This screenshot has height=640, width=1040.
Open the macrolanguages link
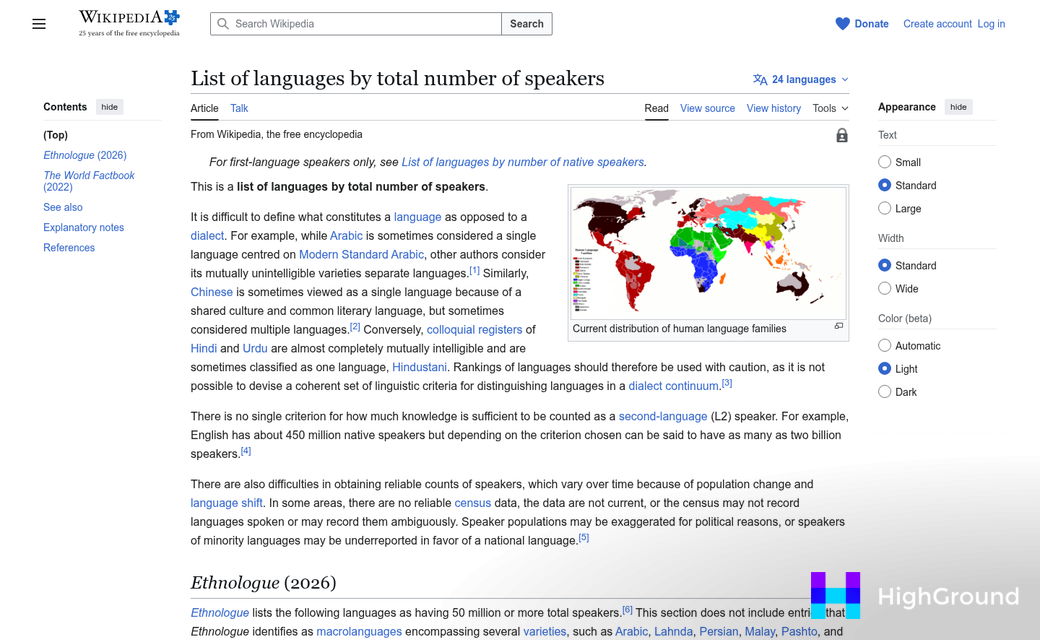(x=359, y=631)
